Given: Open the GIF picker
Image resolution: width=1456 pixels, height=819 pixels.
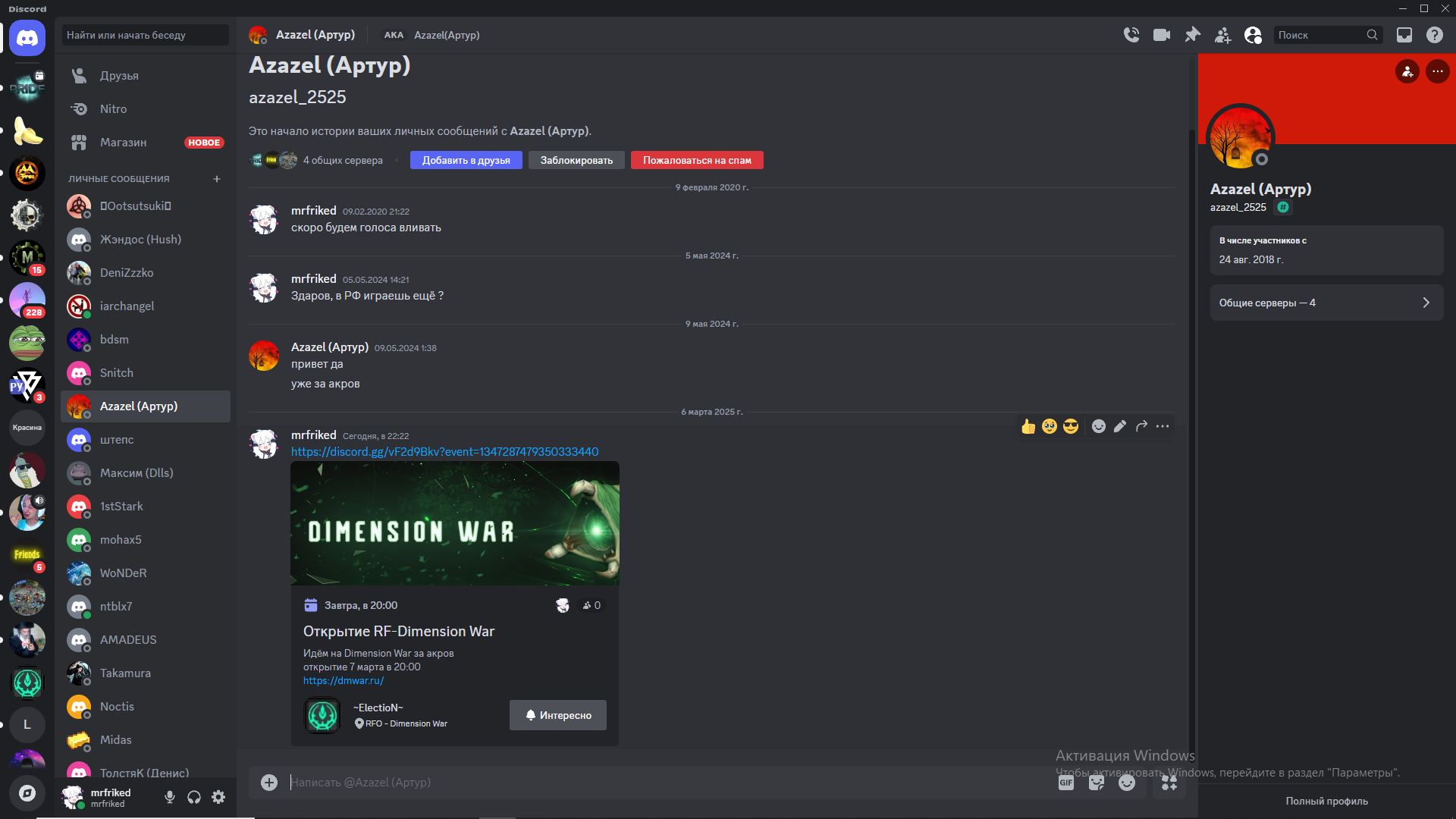Looking at the screenshot, I should [1066, 783].
